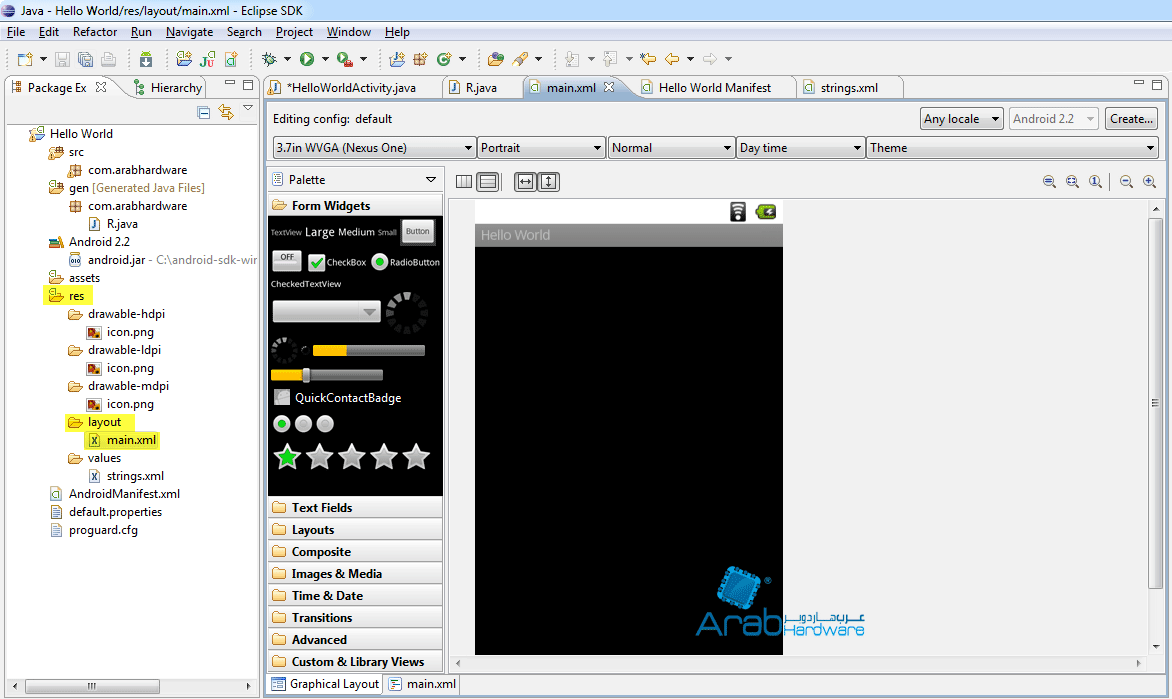
Task: Click the zoom out canvas icon
Action: tap(1126, 182)
